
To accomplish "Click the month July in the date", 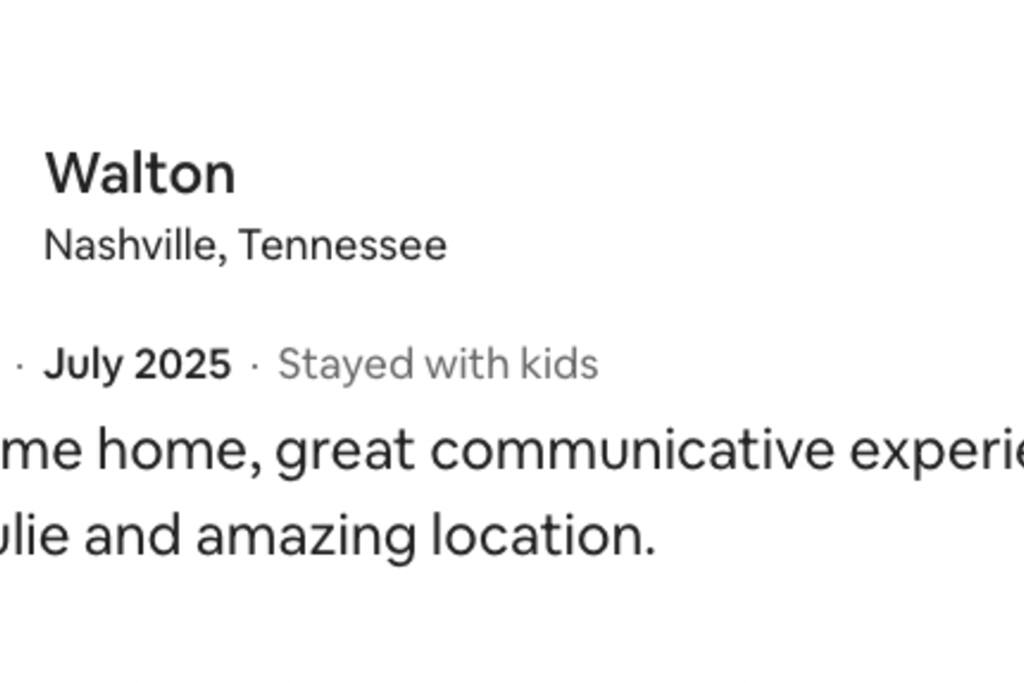I will point(83,364).
